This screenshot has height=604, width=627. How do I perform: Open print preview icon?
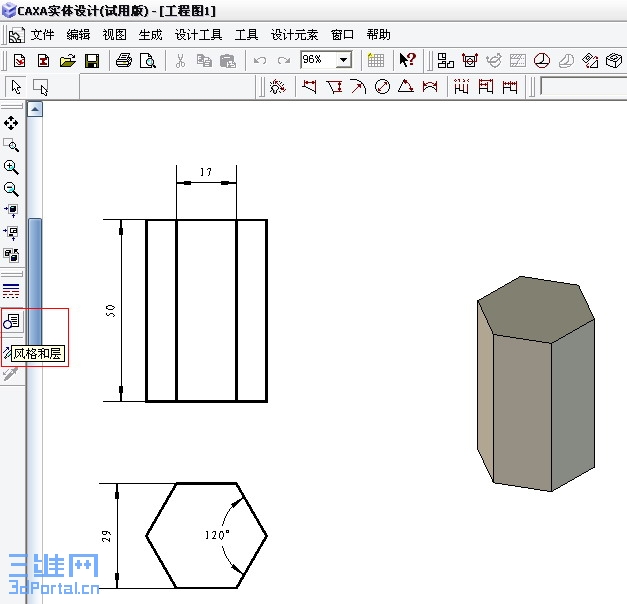[148, 61]
